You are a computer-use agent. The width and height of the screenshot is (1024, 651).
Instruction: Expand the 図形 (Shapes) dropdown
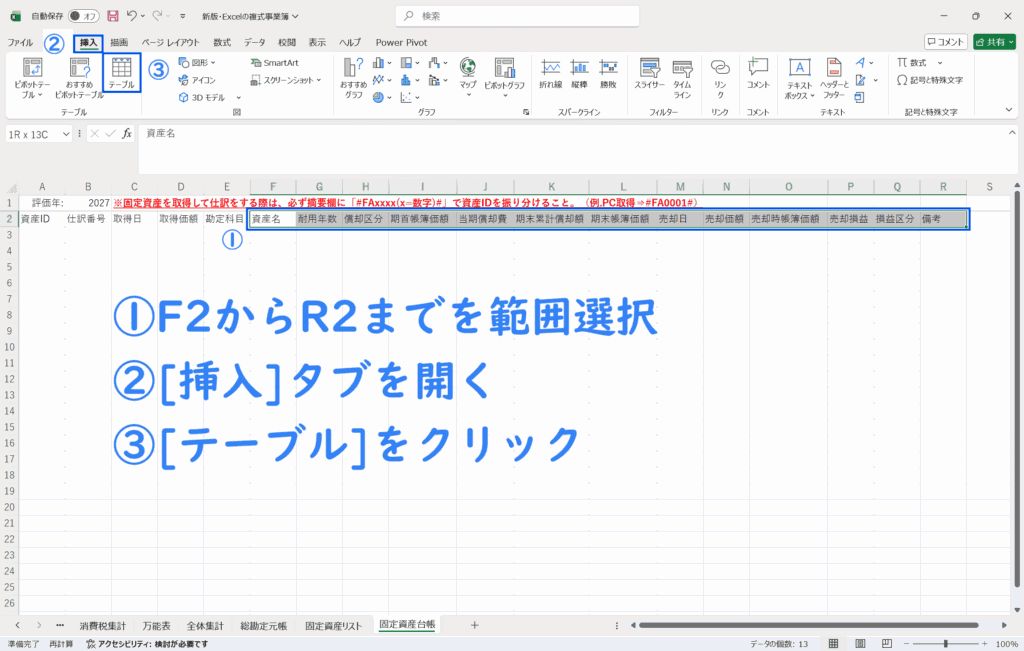coord(200,62)
